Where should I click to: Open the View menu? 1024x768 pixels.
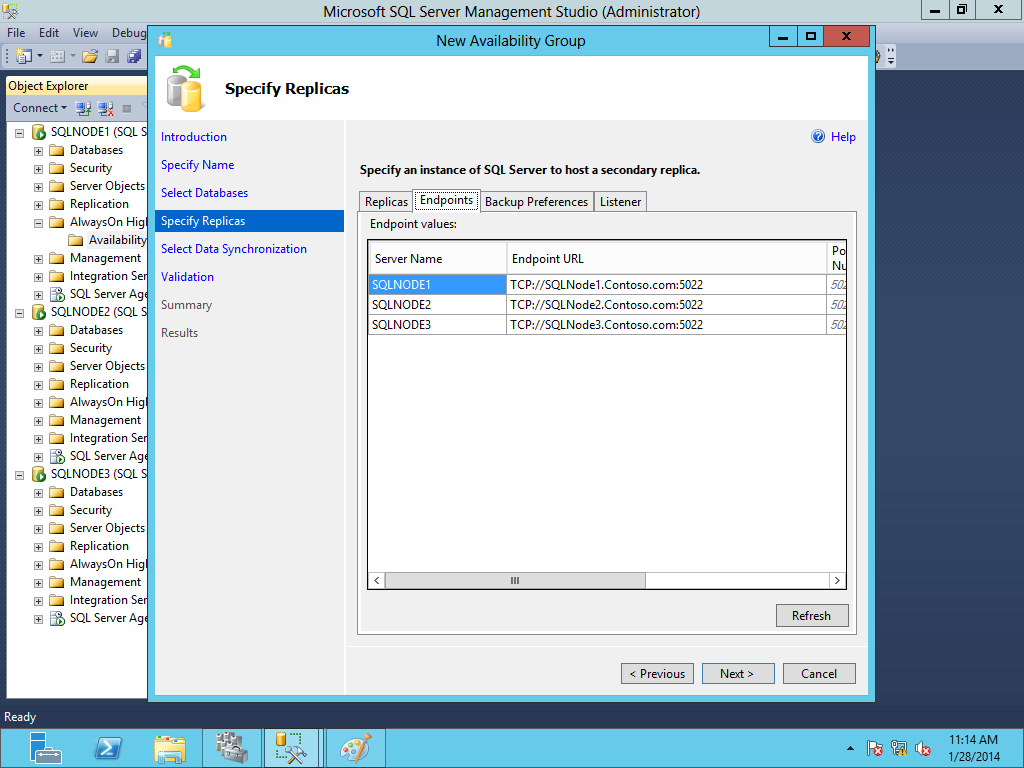click(85, 33)
